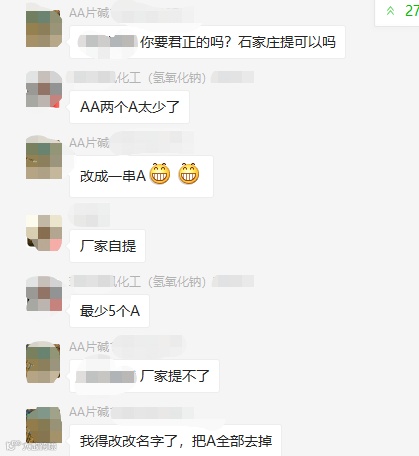The width and height of the screenshot is (419, 456).
Task: Click avatar next to AA两个A太少了 message
Action: (44, 89)
